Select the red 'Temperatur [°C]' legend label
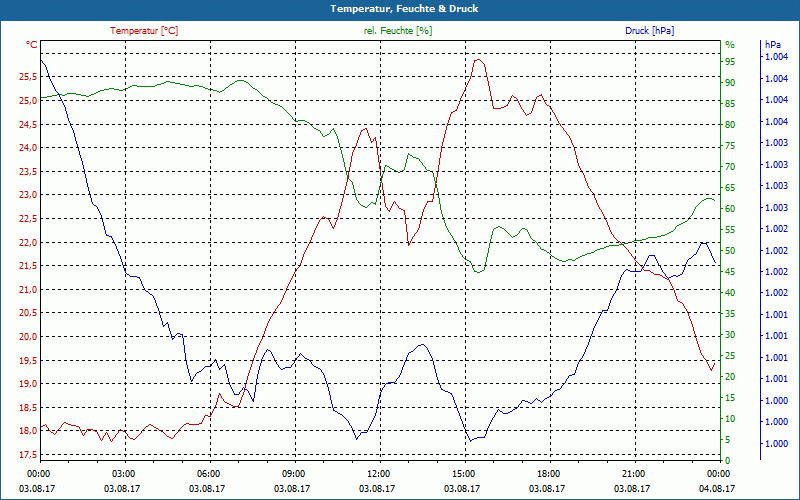This screenshot has width=800, height=500. pyautogui.click(x=144, y=31)
